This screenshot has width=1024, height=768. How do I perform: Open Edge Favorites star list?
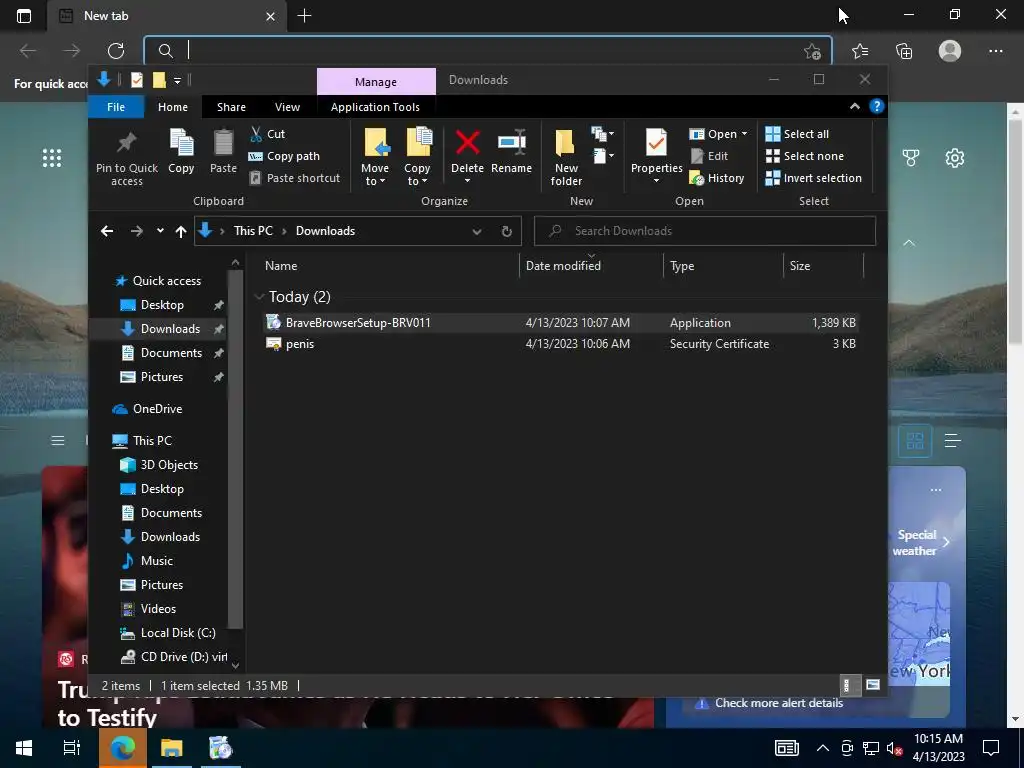coord(860,50)
